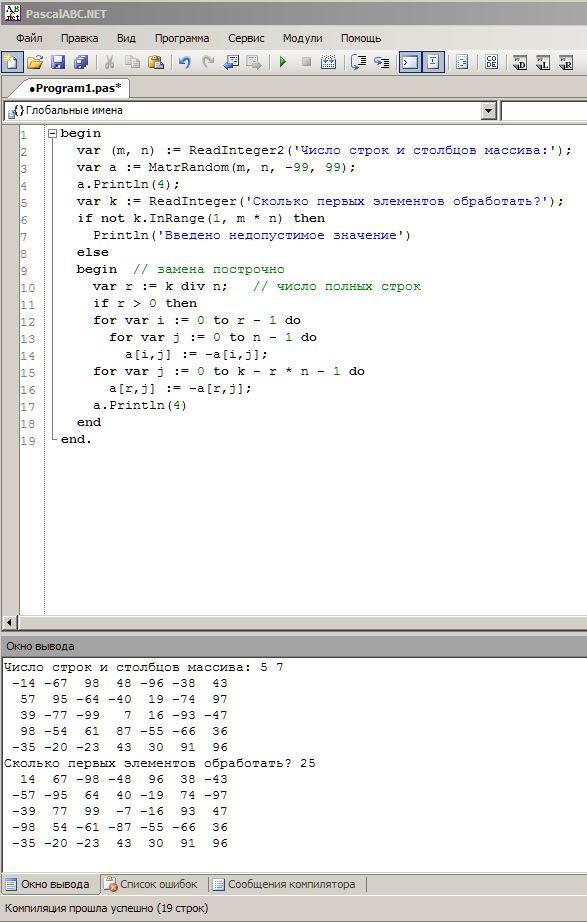Expand the Глобальные имена dropdown
587x922 pixels.
pyautogui.click(x=489, y=111)
